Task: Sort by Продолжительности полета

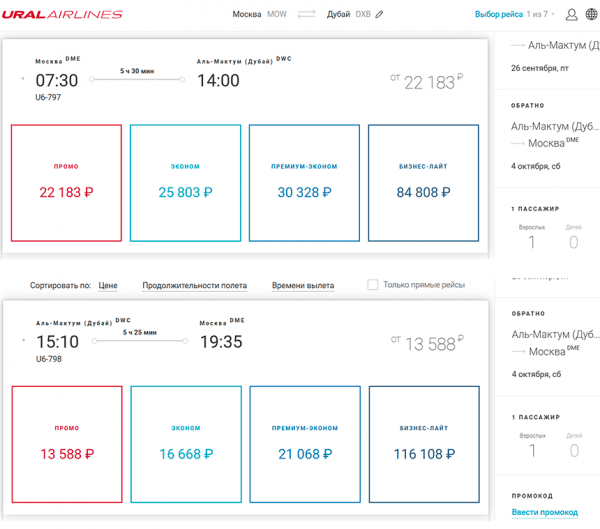Action: 194,286
